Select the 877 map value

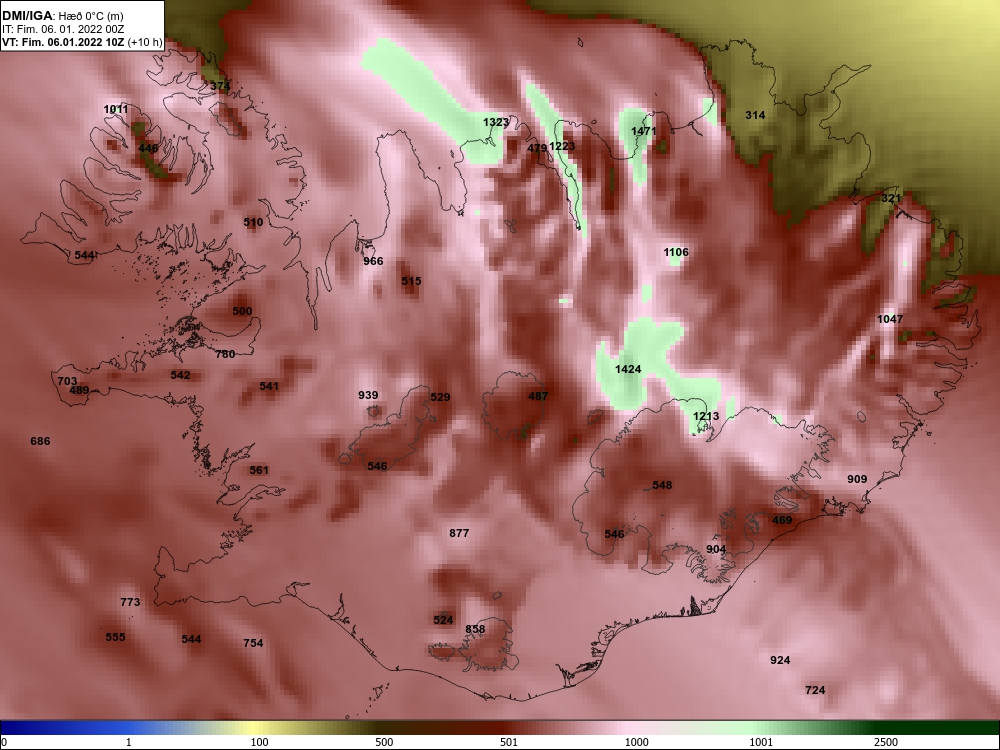click(x=459, y=533)
